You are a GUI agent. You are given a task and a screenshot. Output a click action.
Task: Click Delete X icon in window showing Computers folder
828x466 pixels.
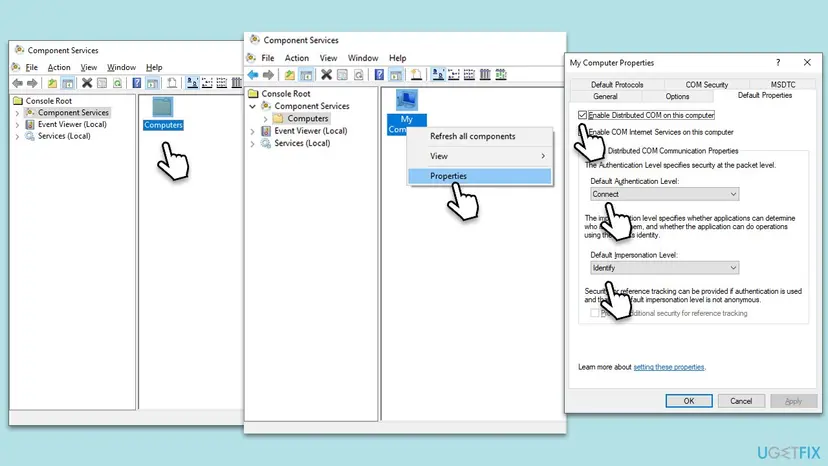(87, 83)
